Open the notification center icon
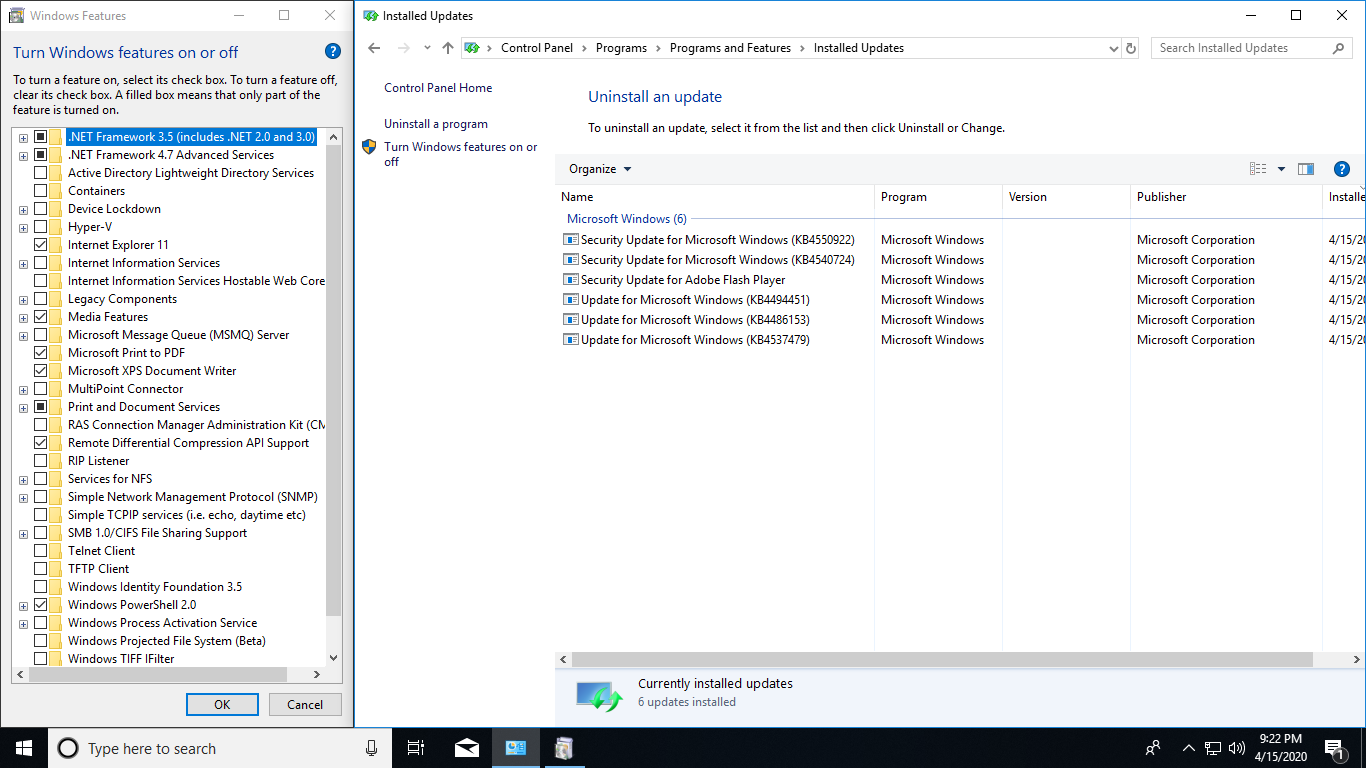This screenshot has width=1366, height=768. [x=1334, y=748]
